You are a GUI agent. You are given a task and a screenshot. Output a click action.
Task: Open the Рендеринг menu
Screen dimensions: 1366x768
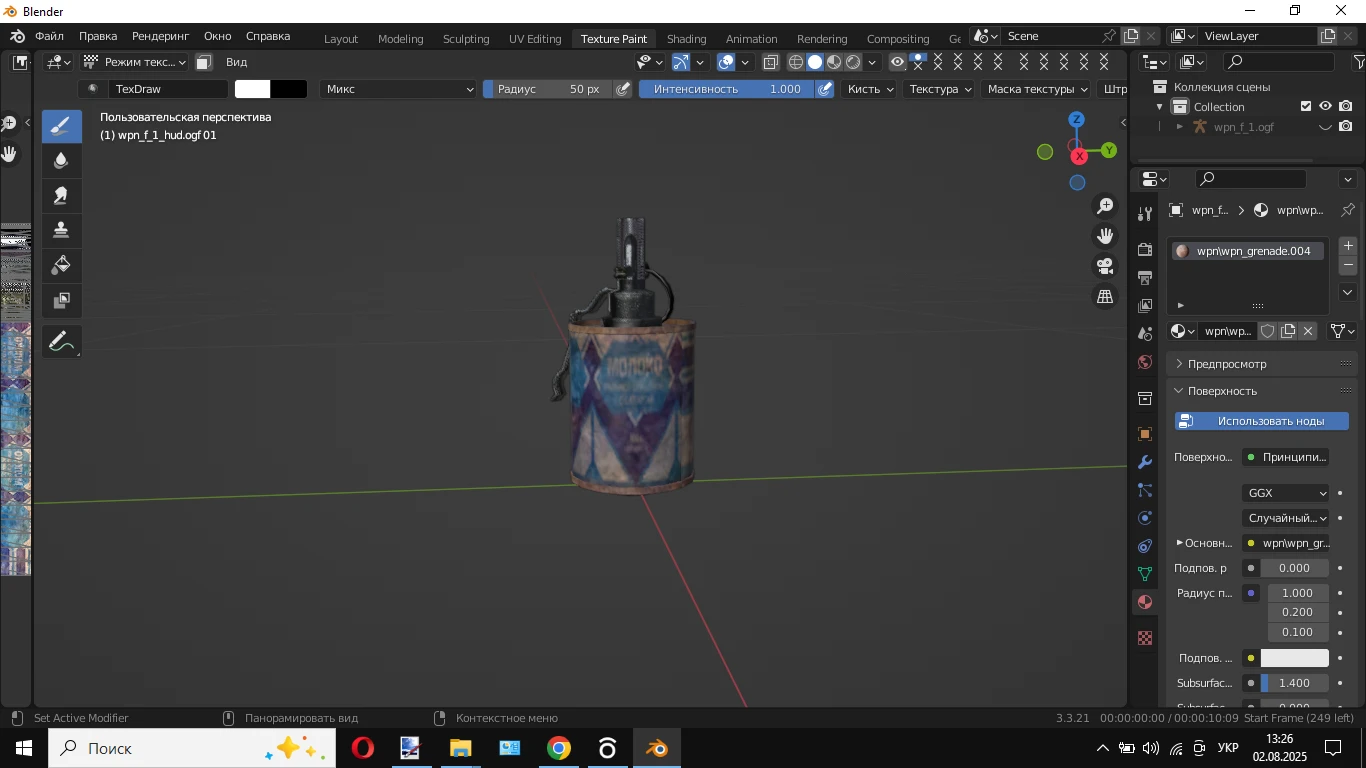160,36
